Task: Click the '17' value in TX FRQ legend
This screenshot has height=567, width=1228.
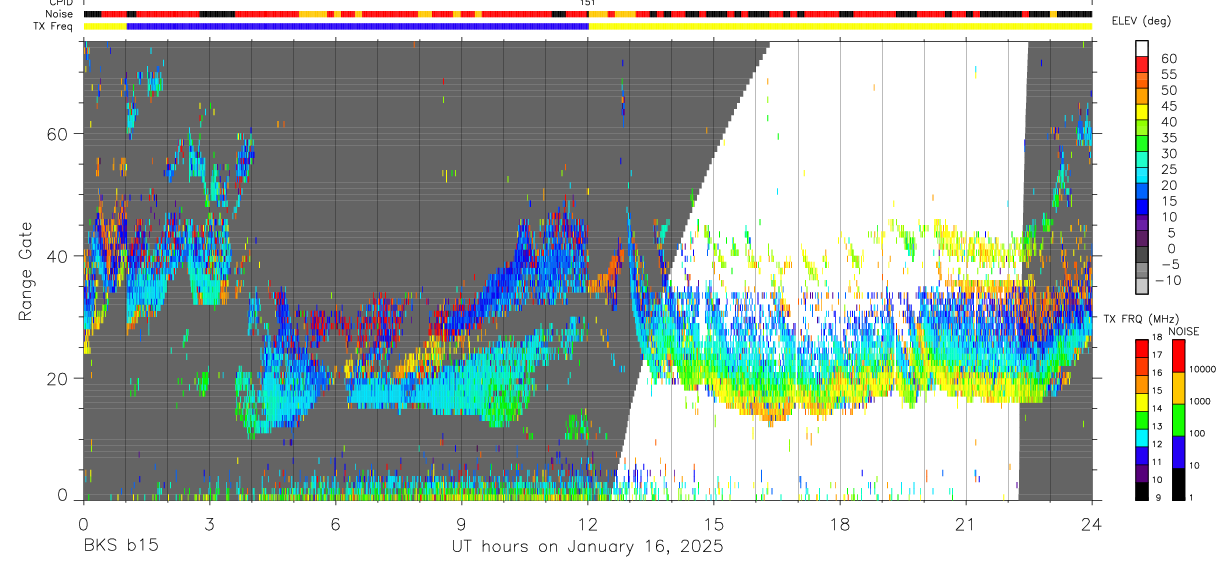Action: (x=1159, y=354)
